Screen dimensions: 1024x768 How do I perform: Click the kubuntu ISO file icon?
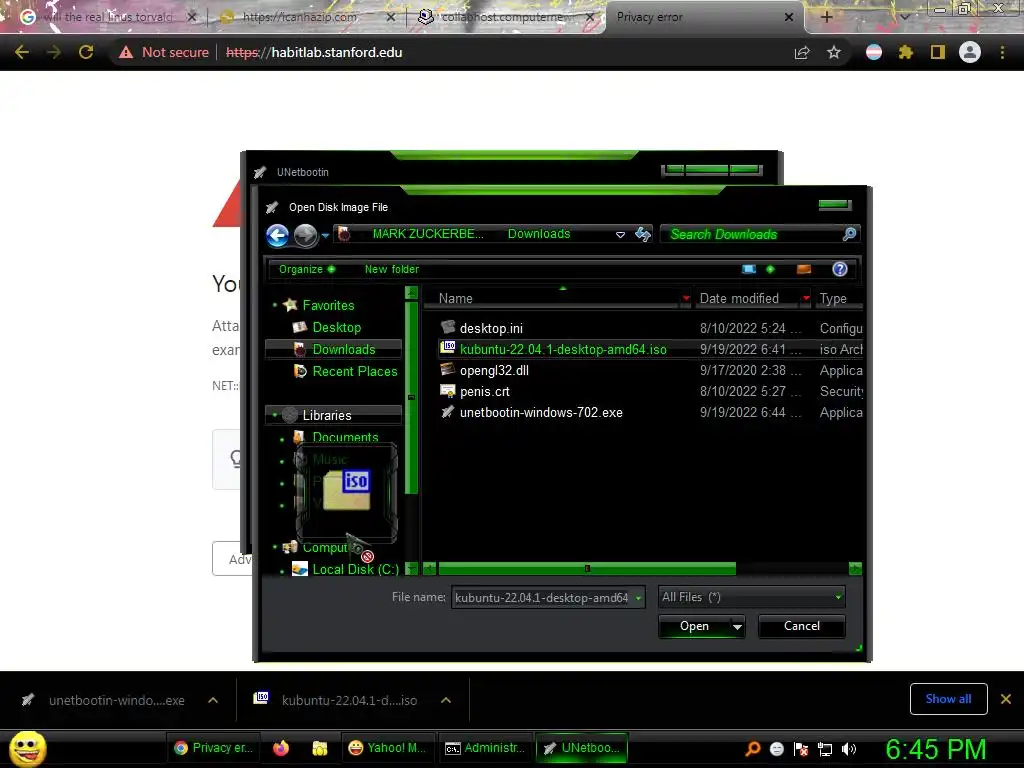click(447, 348)
